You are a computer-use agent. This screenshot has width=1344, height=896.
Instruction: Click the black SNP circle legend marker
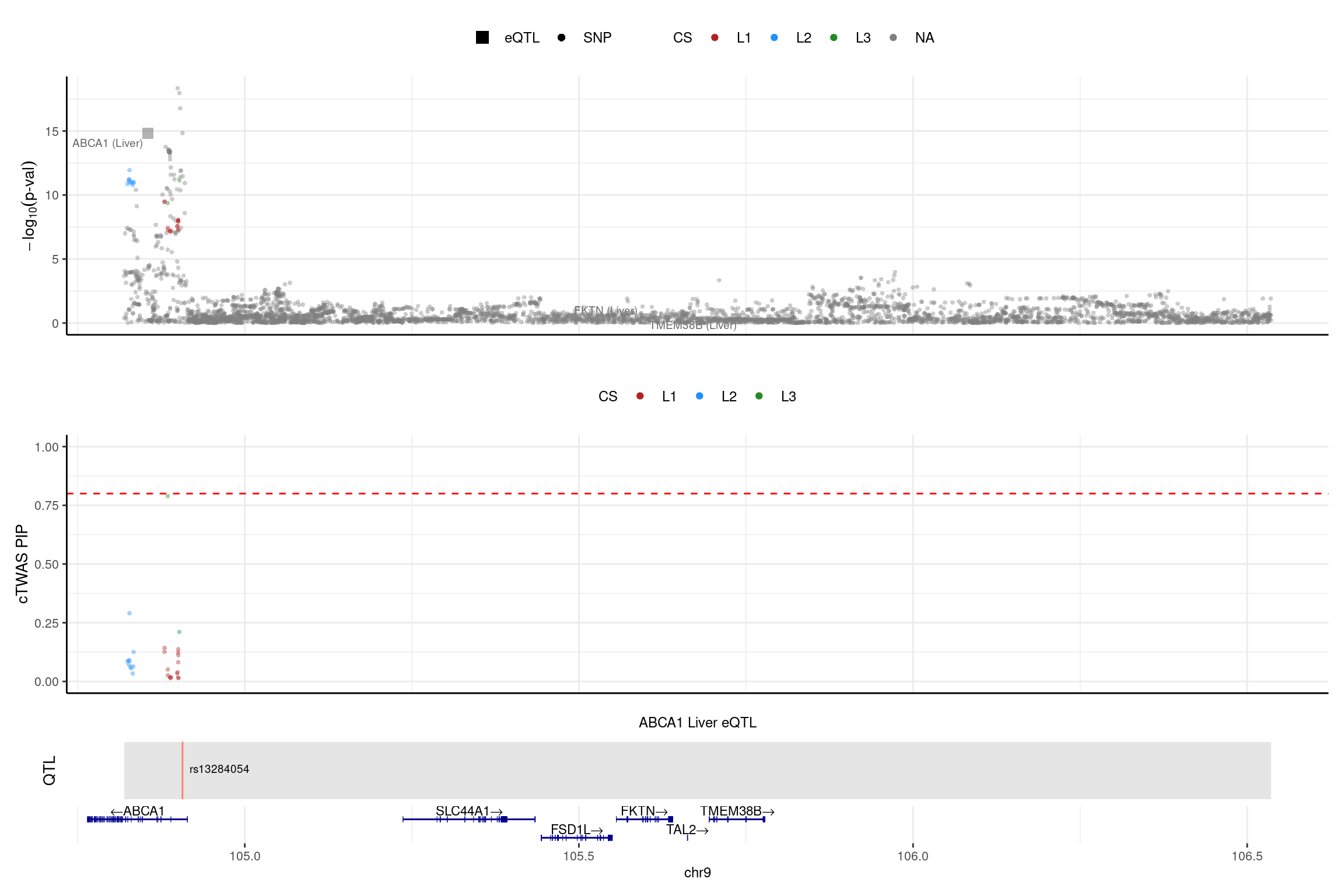tap(561, 37)
